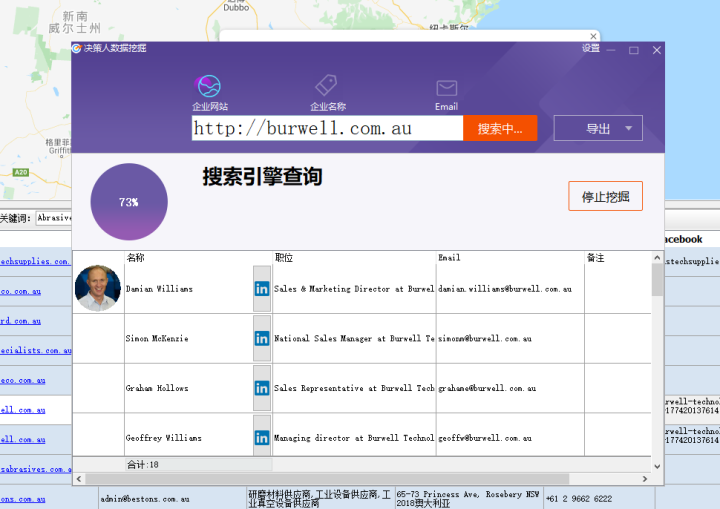Select Sales Representative position cell
Viewport: 720px width, 509px height.
point(354,388)
